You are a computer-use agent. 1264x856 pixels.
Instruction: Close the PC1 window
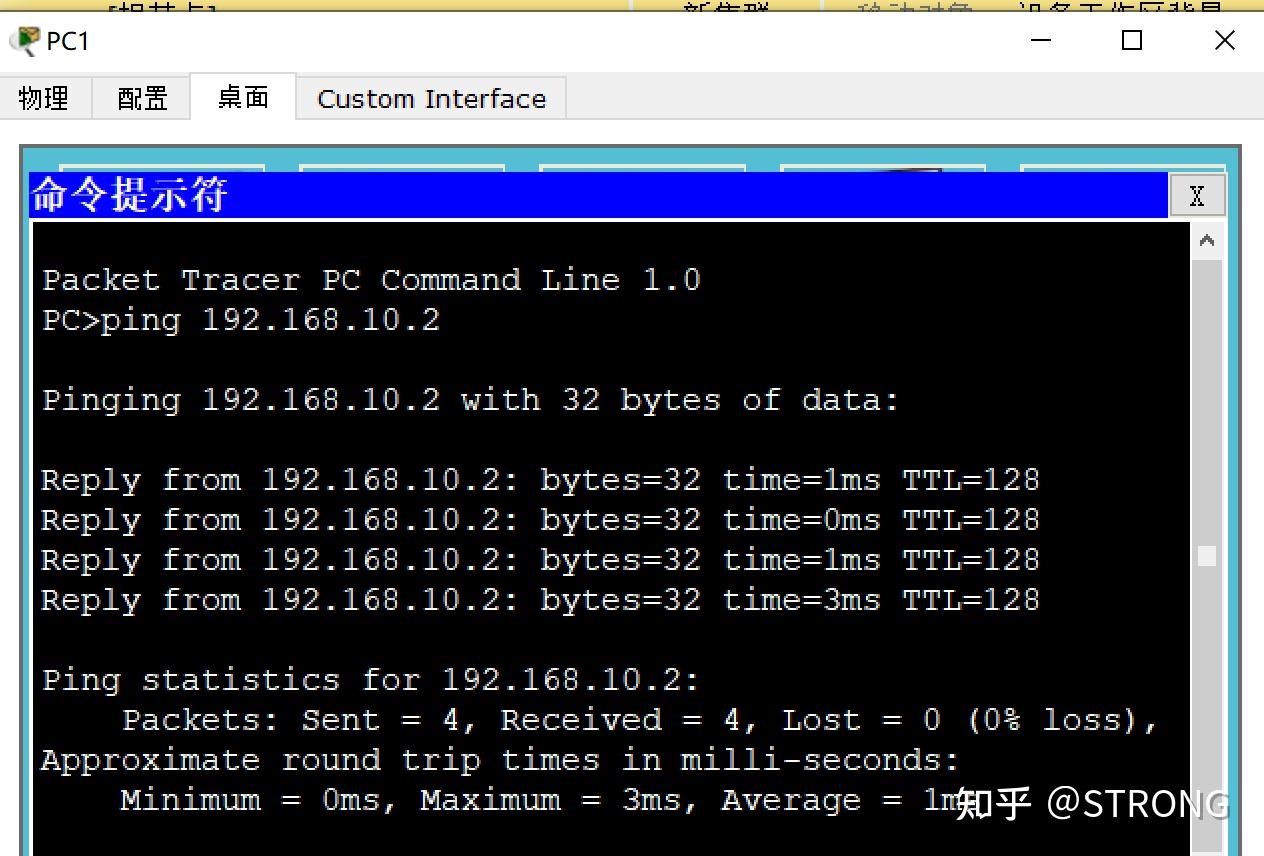pos(1224,41)
